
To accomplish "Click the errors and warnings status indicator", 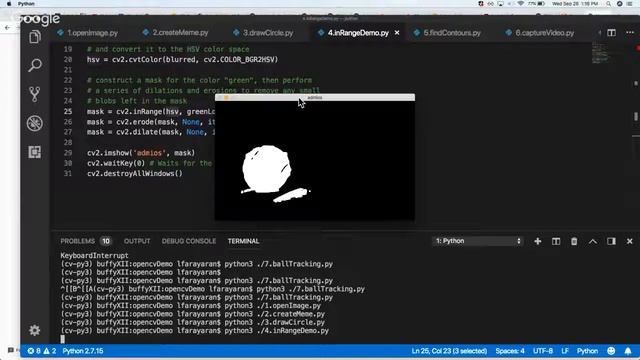I will click(x=42, y=351).
